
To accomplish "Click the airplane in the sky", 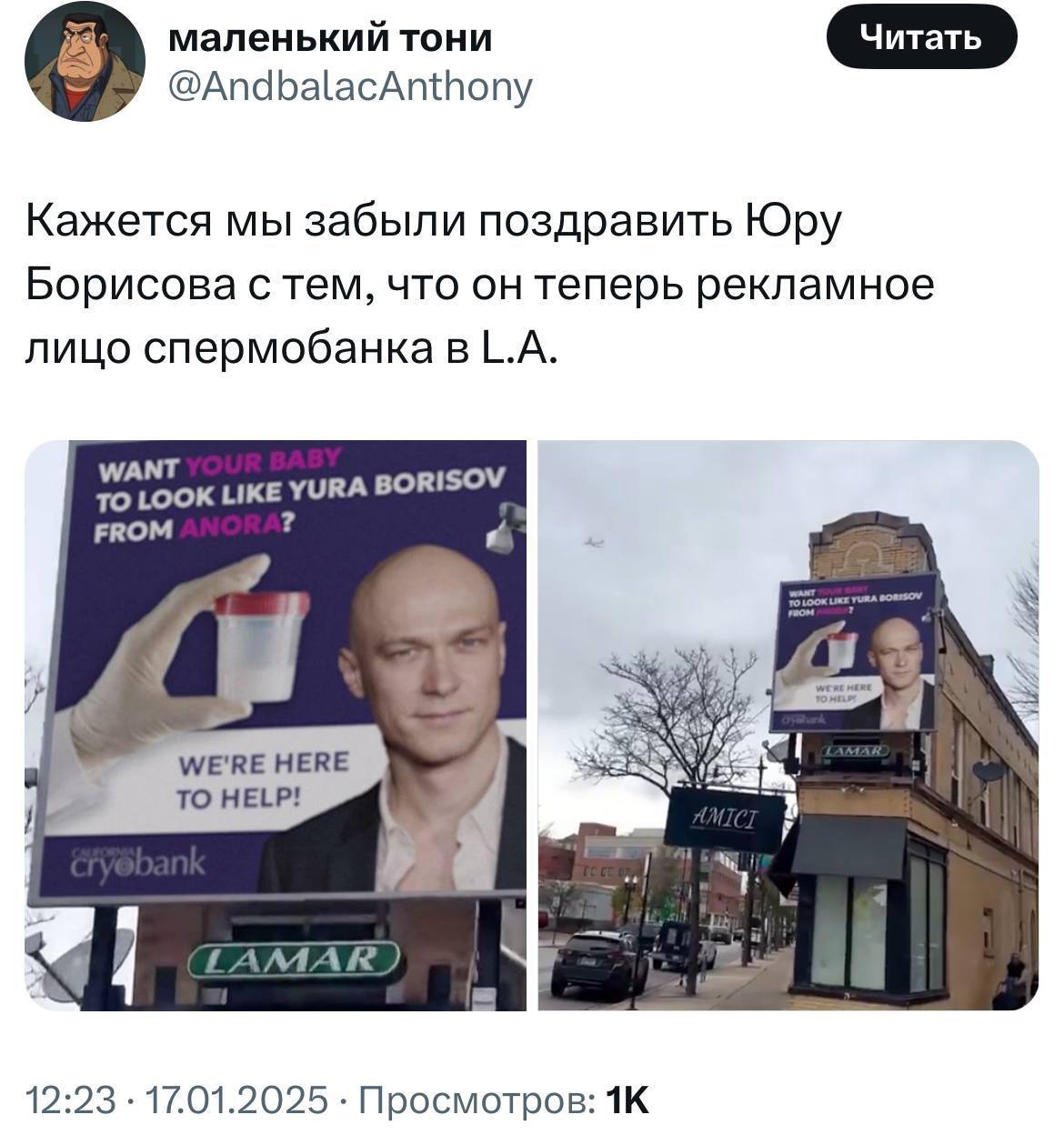I will coord(593,541).
